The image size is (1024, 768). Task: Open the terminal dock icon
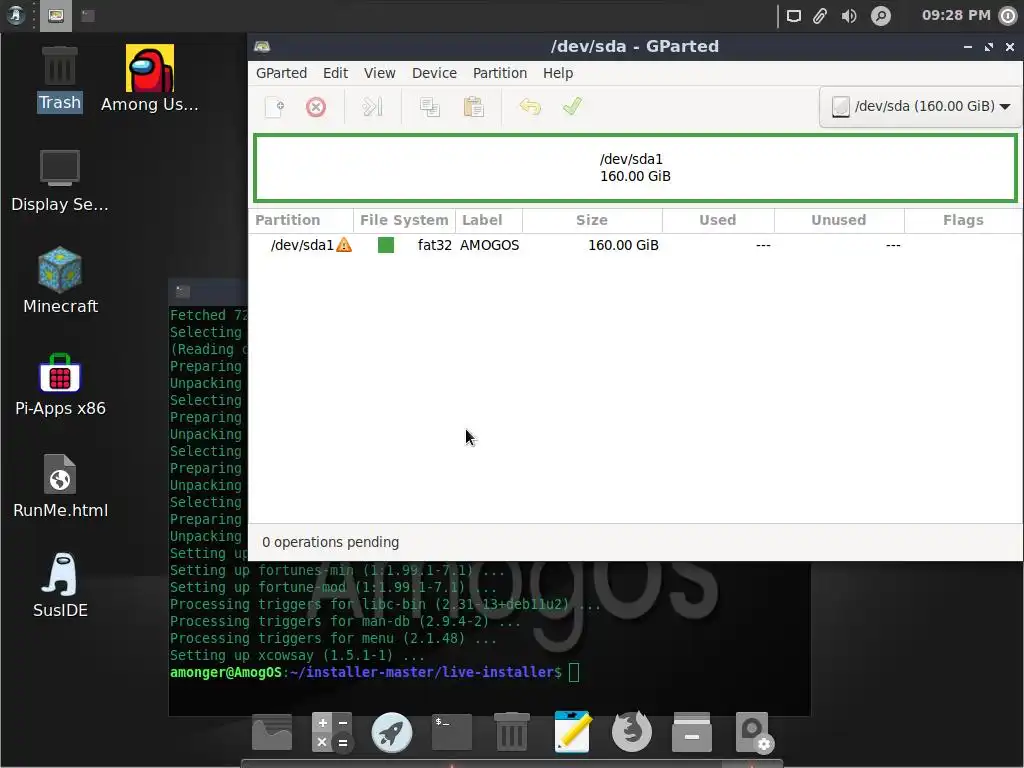tap(452, 732)
